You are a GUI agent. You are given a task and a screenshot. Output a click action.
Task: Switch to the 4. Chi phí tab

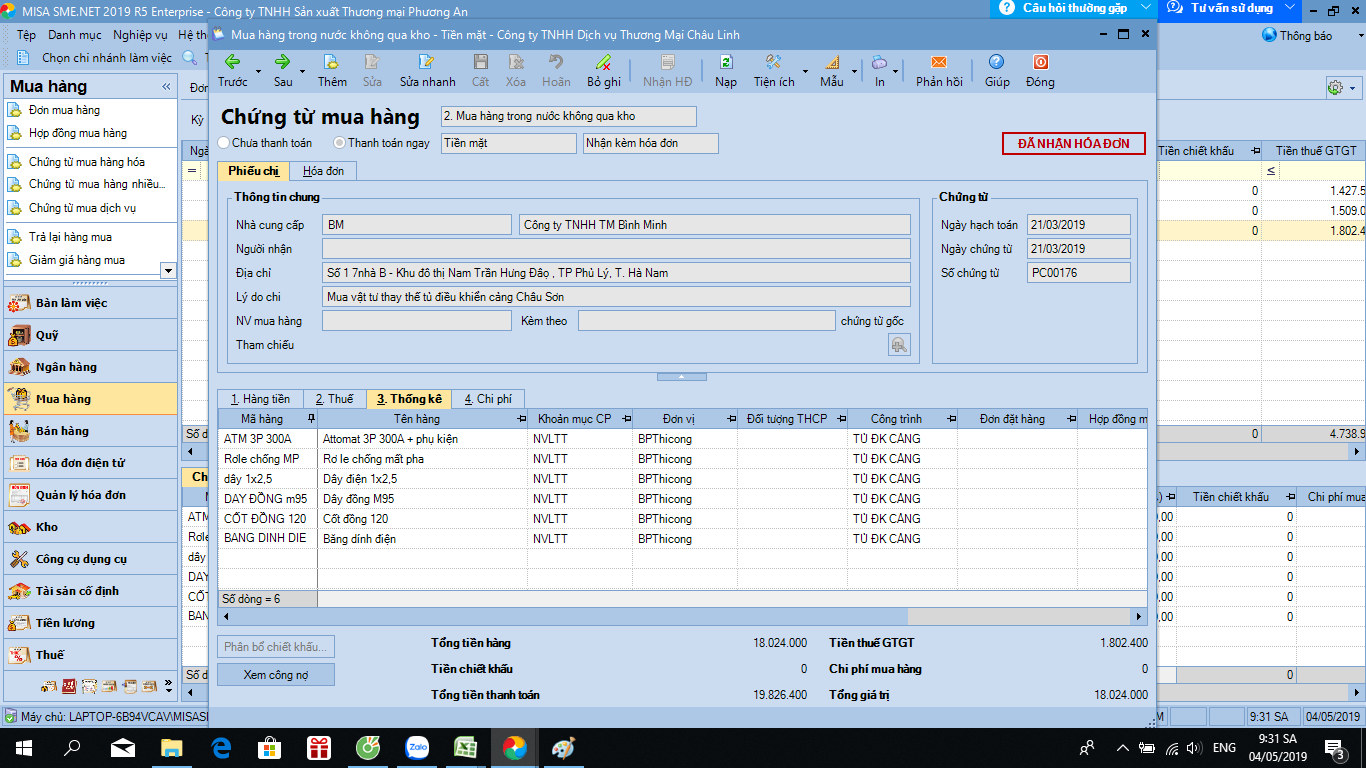[488, 399]
